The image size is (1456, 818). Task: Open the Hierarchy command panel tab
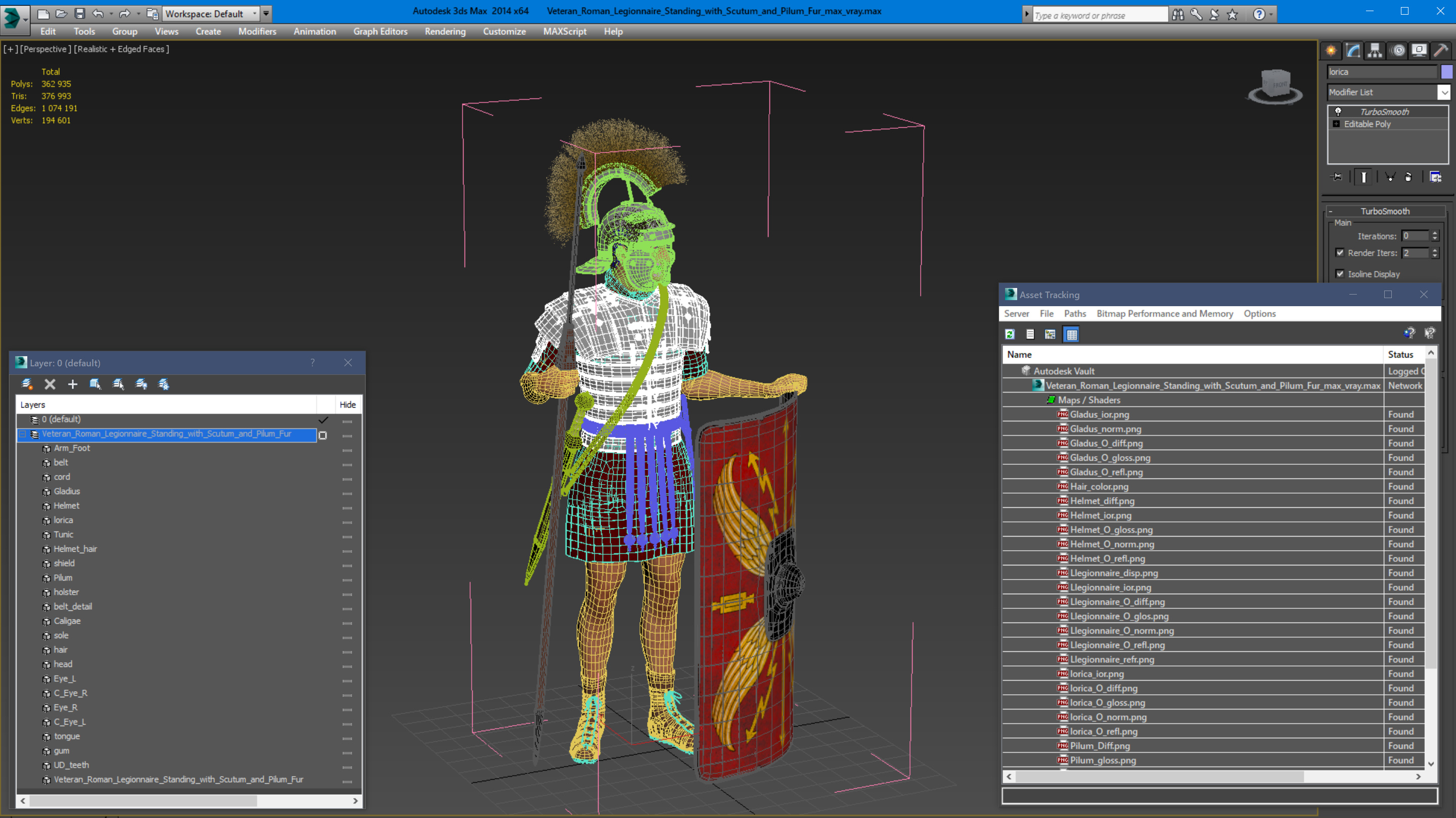(1375, 51)
